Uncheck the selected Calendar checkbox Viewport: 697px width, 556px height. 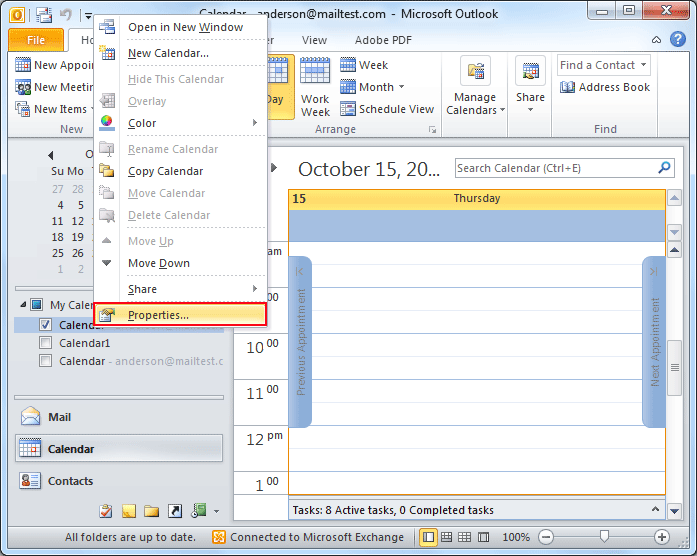[x=45, y=325]
